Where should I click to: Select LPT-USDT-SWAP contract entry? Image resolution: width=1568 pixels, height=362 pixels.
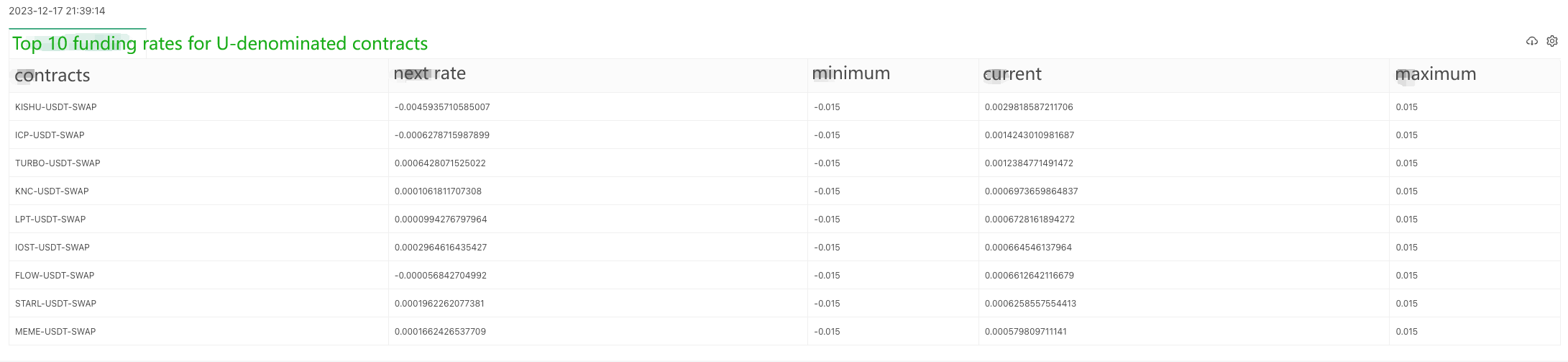tap(50, 220)
